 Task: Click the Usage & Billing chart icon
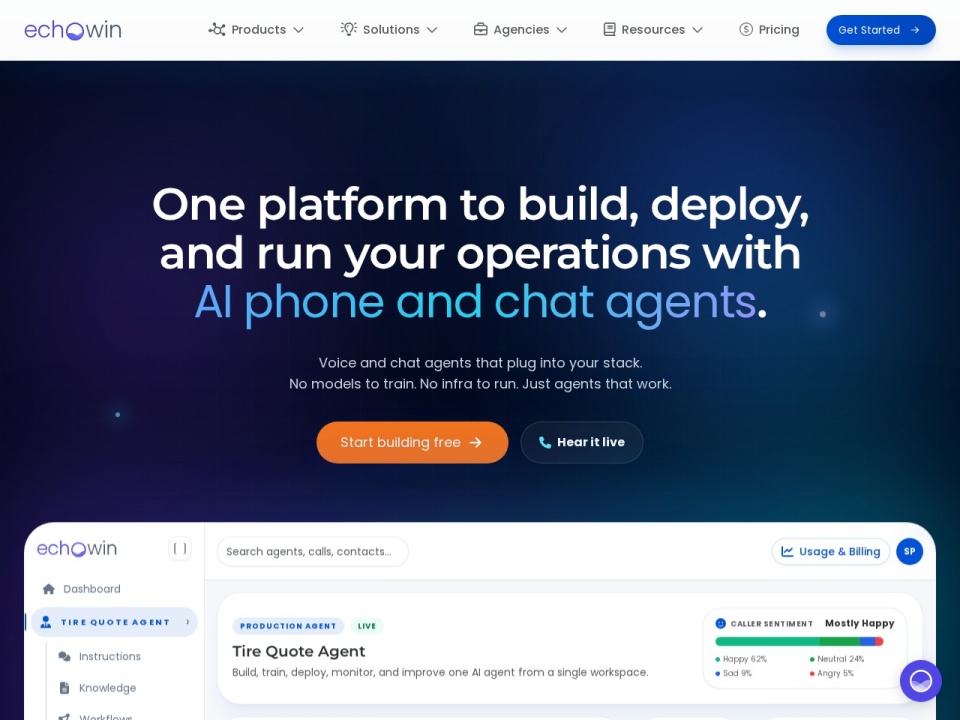pos(787,552)
